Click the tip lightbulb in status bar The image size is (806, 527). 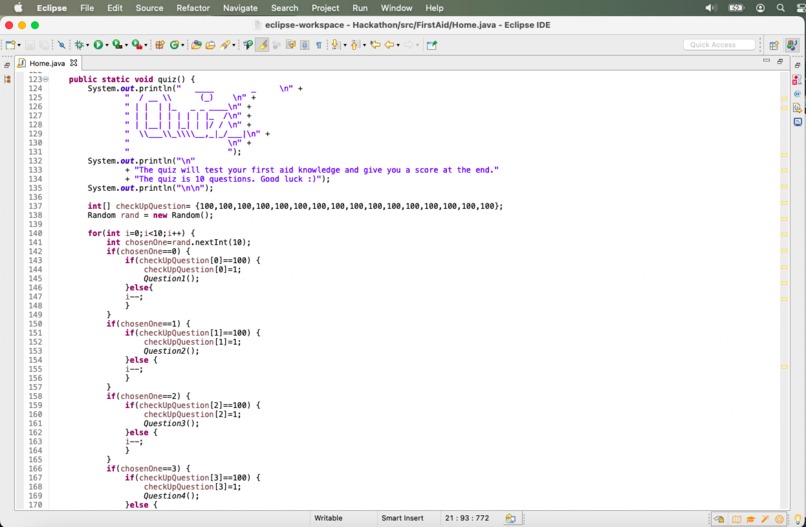[798, 519]
